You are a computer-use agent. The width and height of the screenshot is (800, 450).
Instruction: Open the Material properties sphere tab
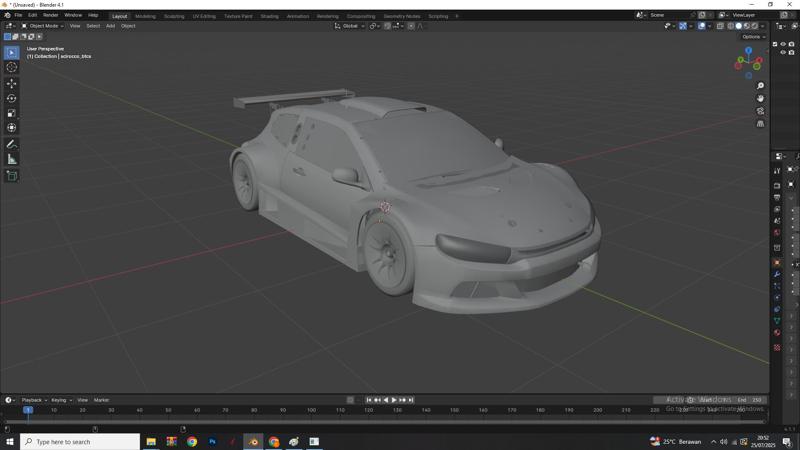pyautogui.click(x=777, y=333)
